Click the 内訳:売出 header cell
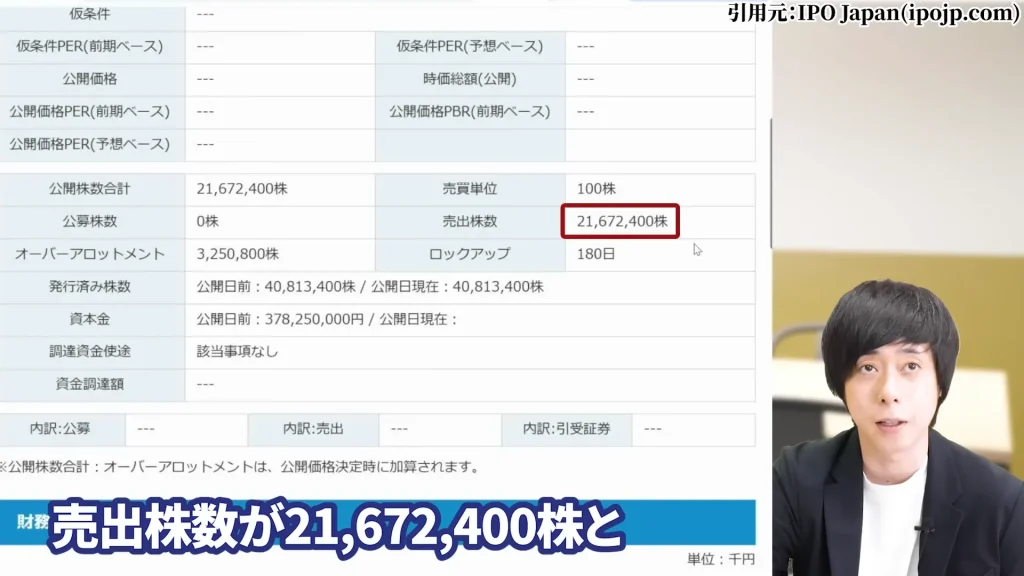This screenshot has height=576, width=1024. 316,429
